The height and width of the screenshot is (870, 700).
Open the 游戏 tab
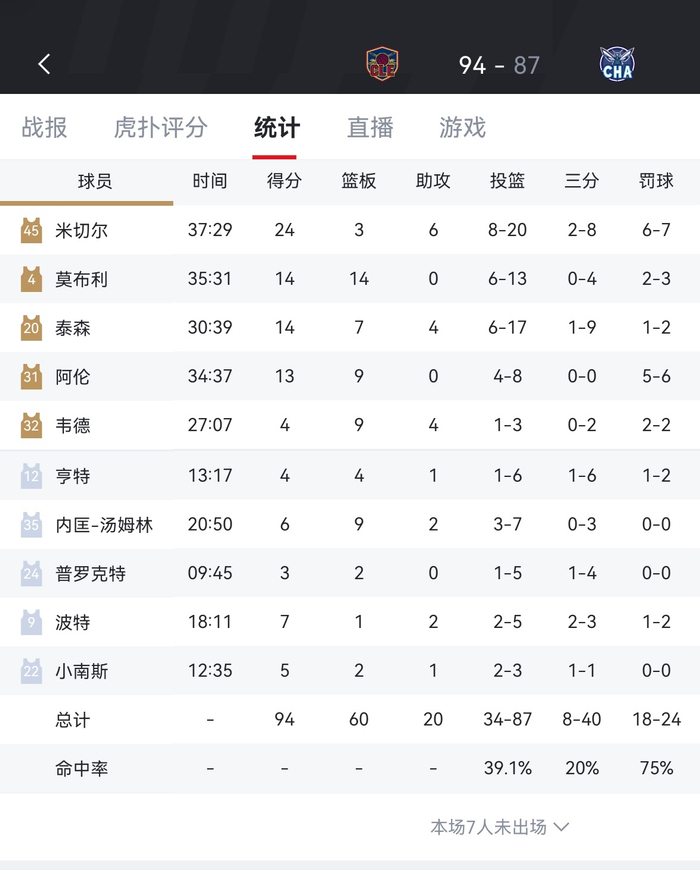(462, 128)
